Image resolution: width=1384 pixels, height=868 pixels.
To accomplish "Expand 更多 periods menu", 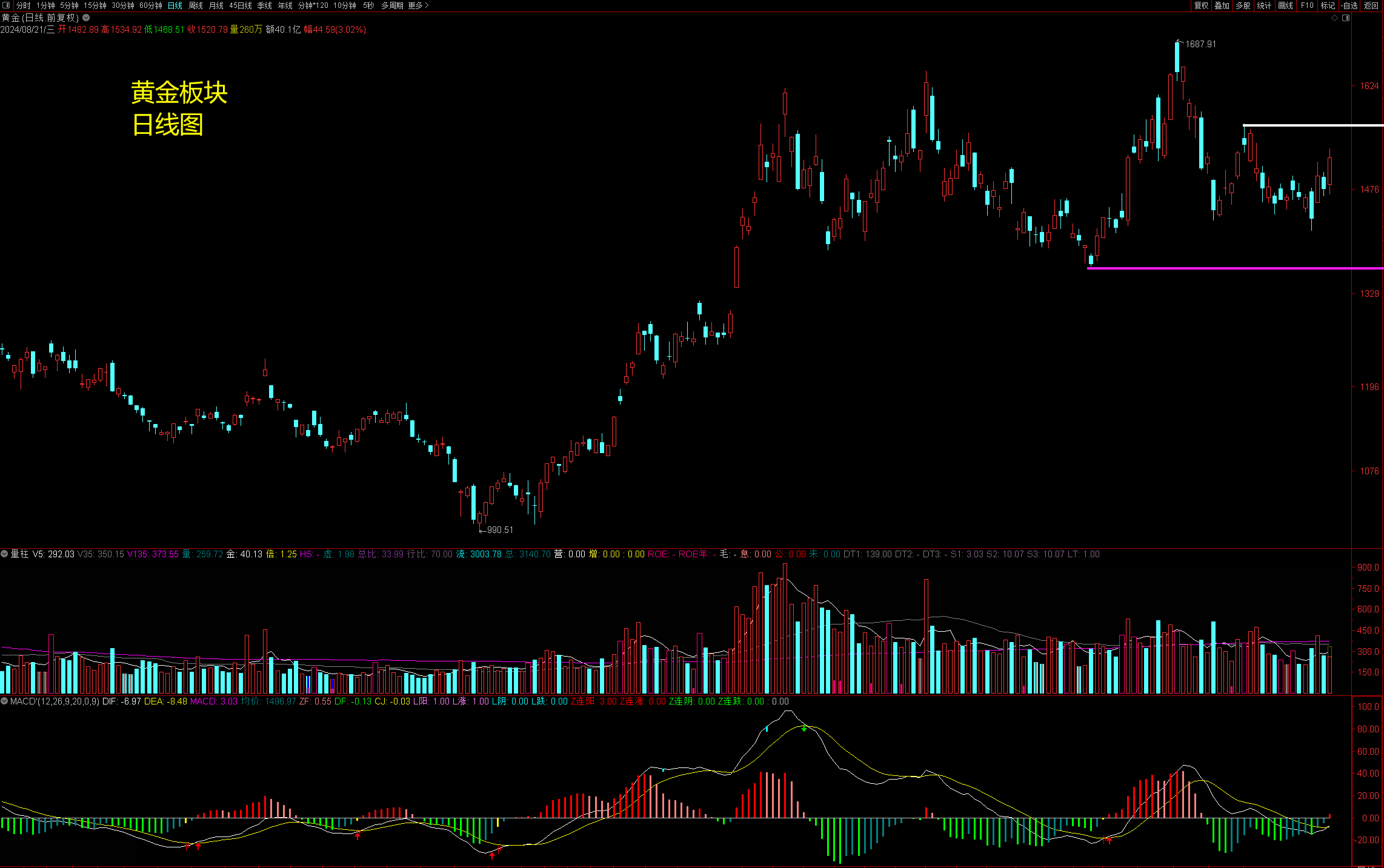I will [418, 5].
